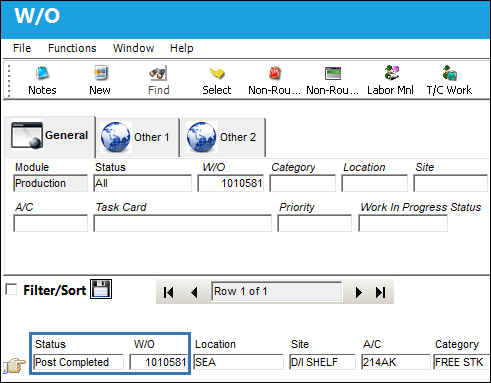Open the T/C Work icon
Screen dimensions: 491x383
[x=449, y=73]
